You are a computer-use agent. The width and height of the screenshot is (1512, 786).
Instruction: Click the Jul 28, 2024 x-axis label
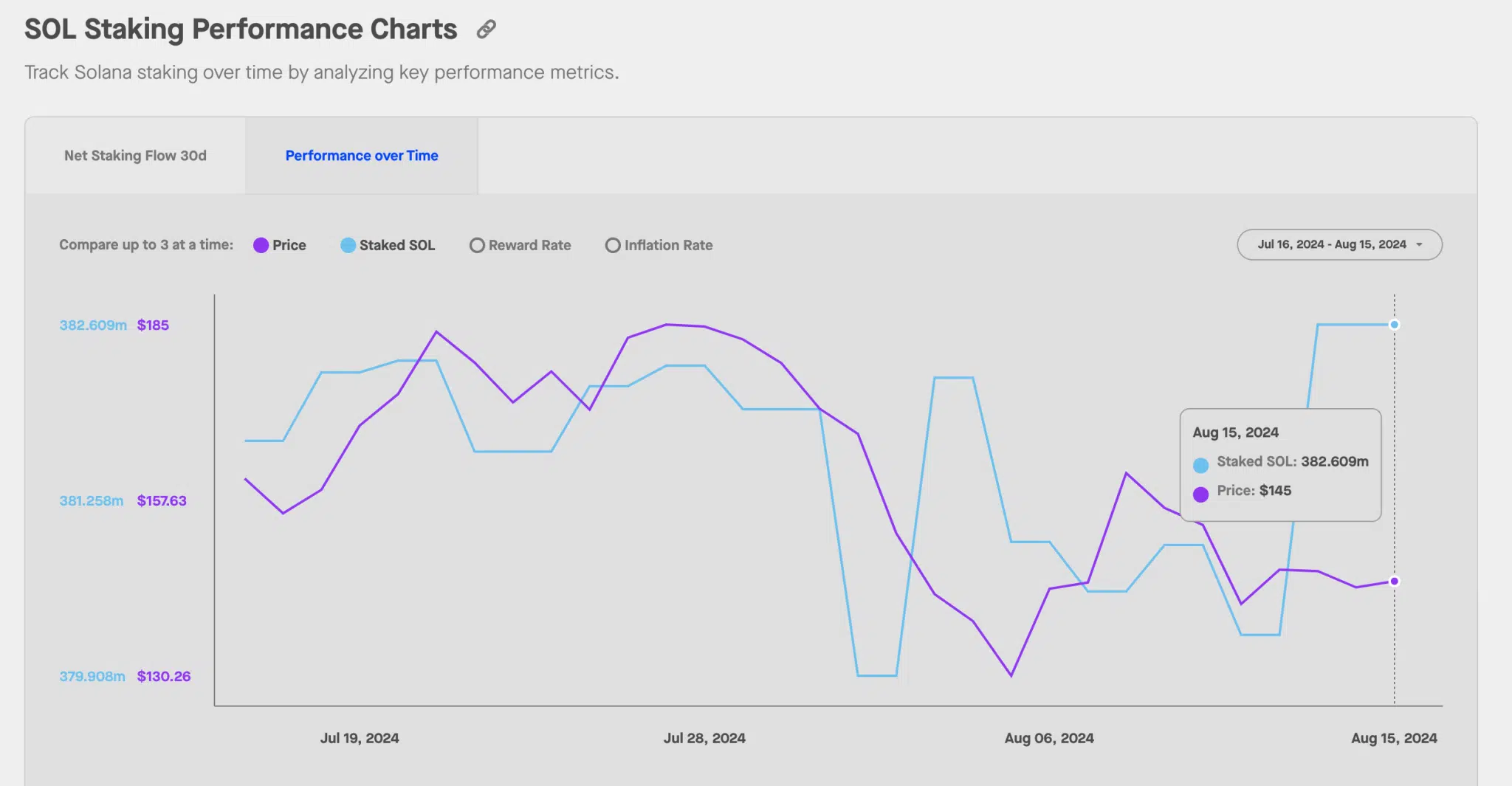pyautogui.click(x=704, y=738)
